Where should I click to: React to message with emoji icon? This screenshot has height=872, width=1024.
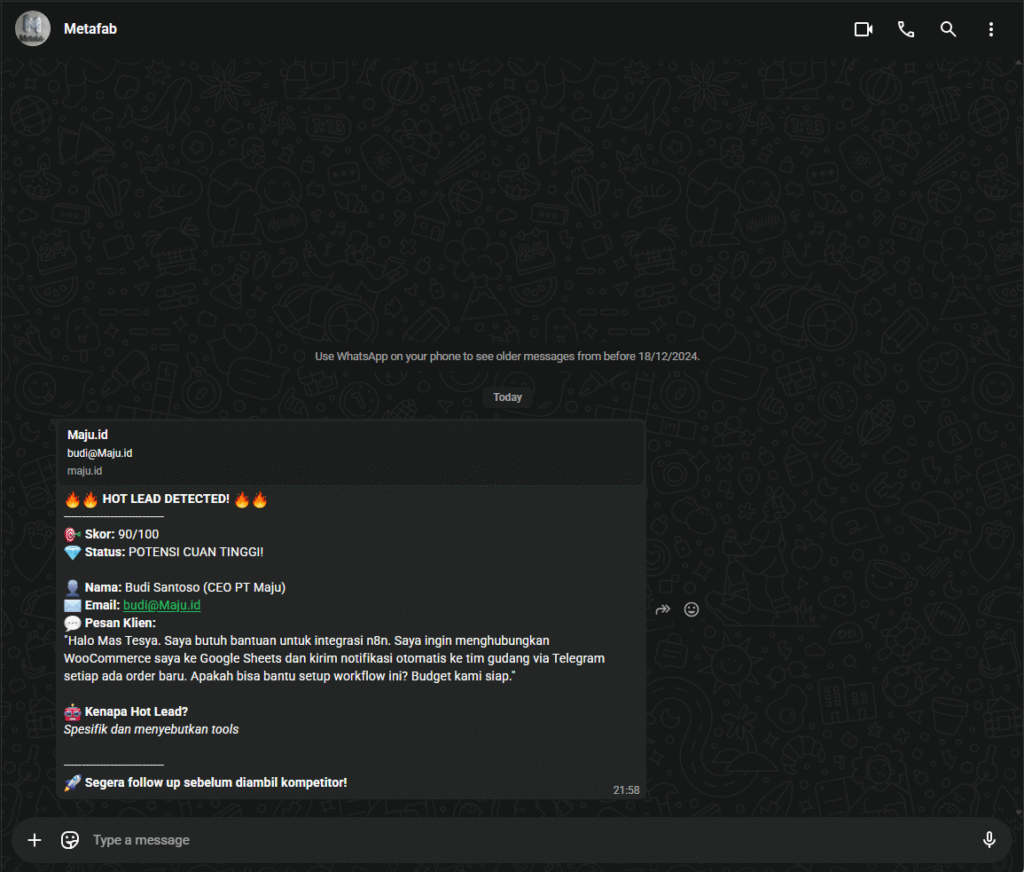point(691,609)
